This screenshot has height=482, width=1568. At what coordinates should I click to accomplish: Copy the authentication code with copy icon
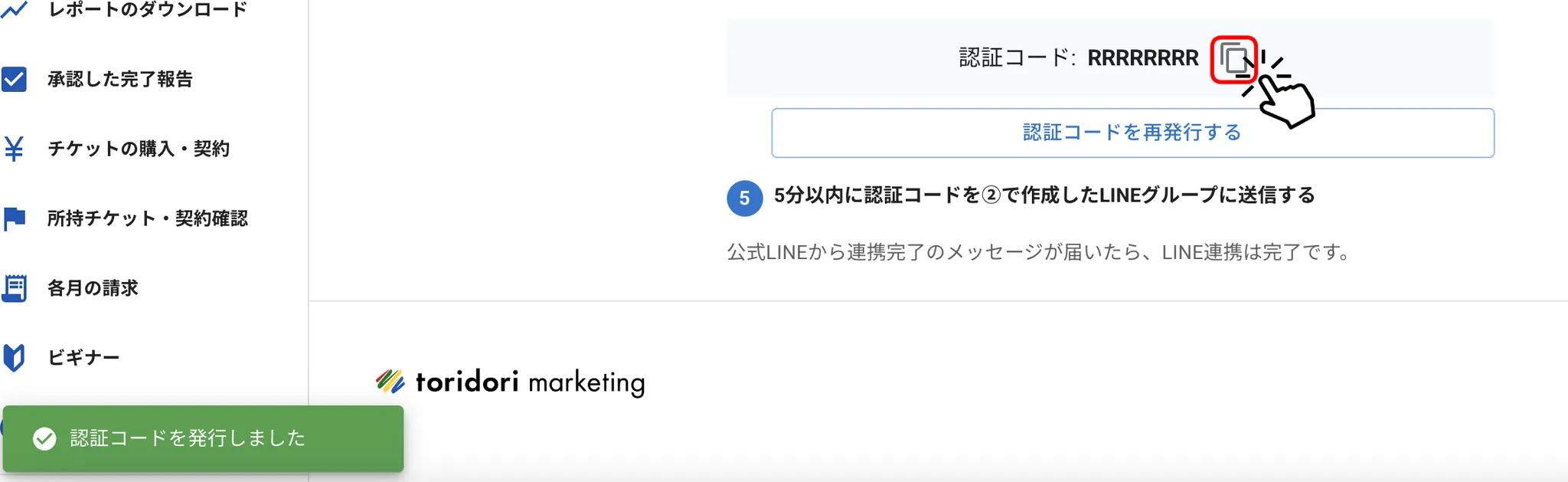1233,59
